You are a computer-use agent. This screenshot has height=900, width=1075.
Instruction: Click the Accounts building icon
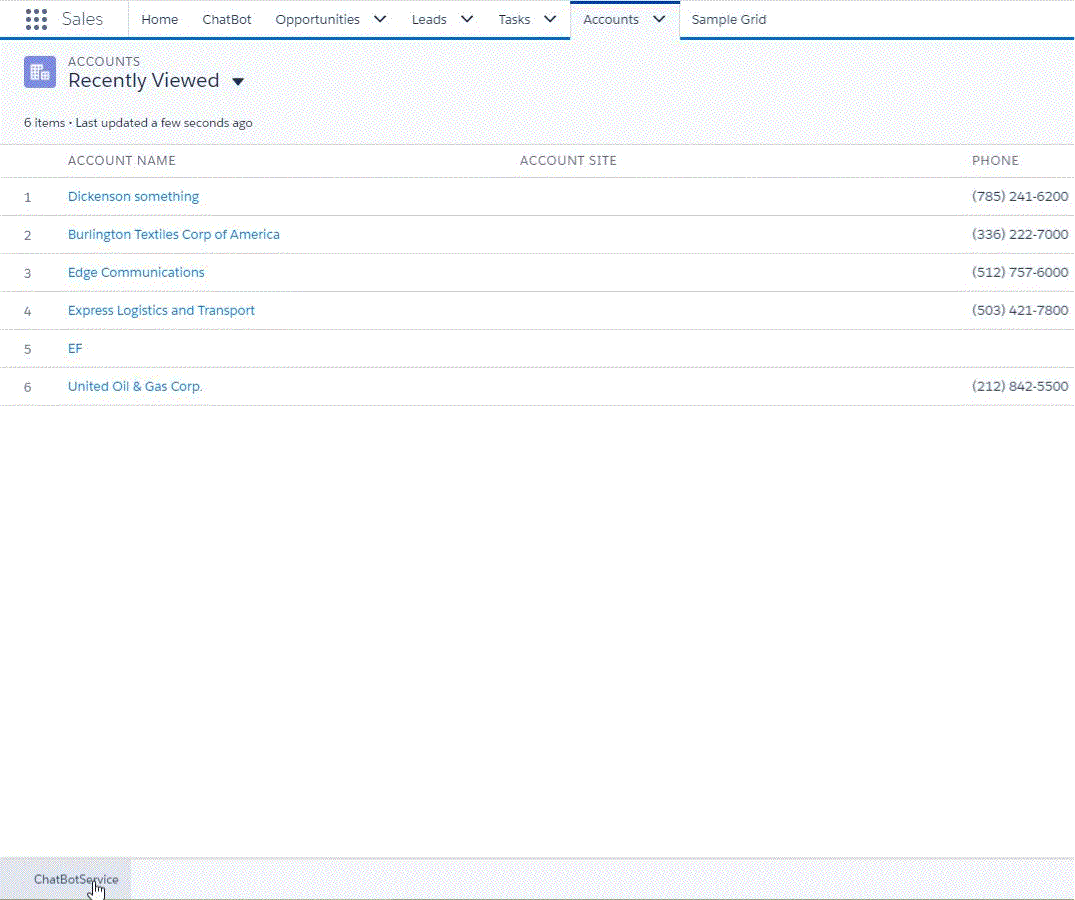(x=40, y=72)
